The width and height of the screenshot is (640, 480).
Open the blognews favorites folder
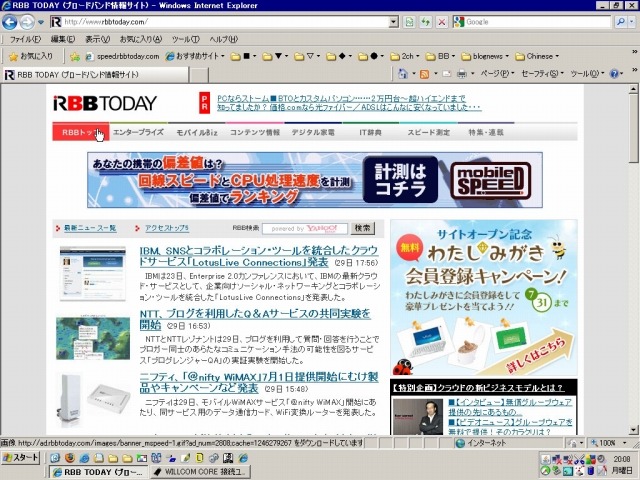(x=485, y=56)
